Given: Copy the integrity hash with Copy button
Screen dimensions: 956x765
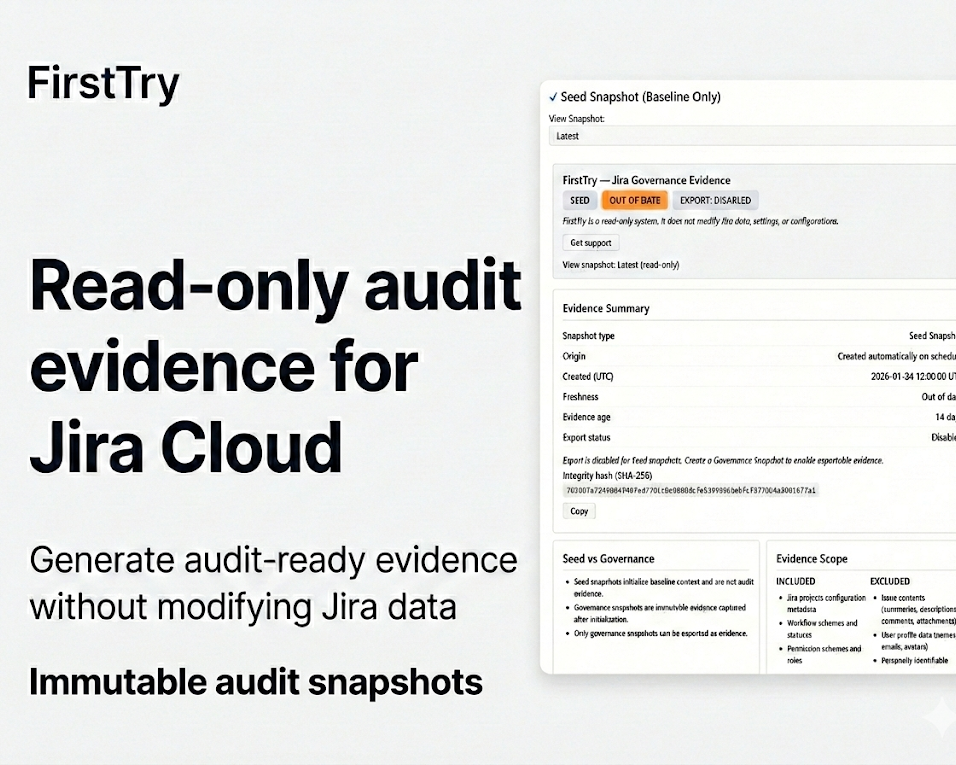Looking at the screenshot, I should tap(579, 511).
